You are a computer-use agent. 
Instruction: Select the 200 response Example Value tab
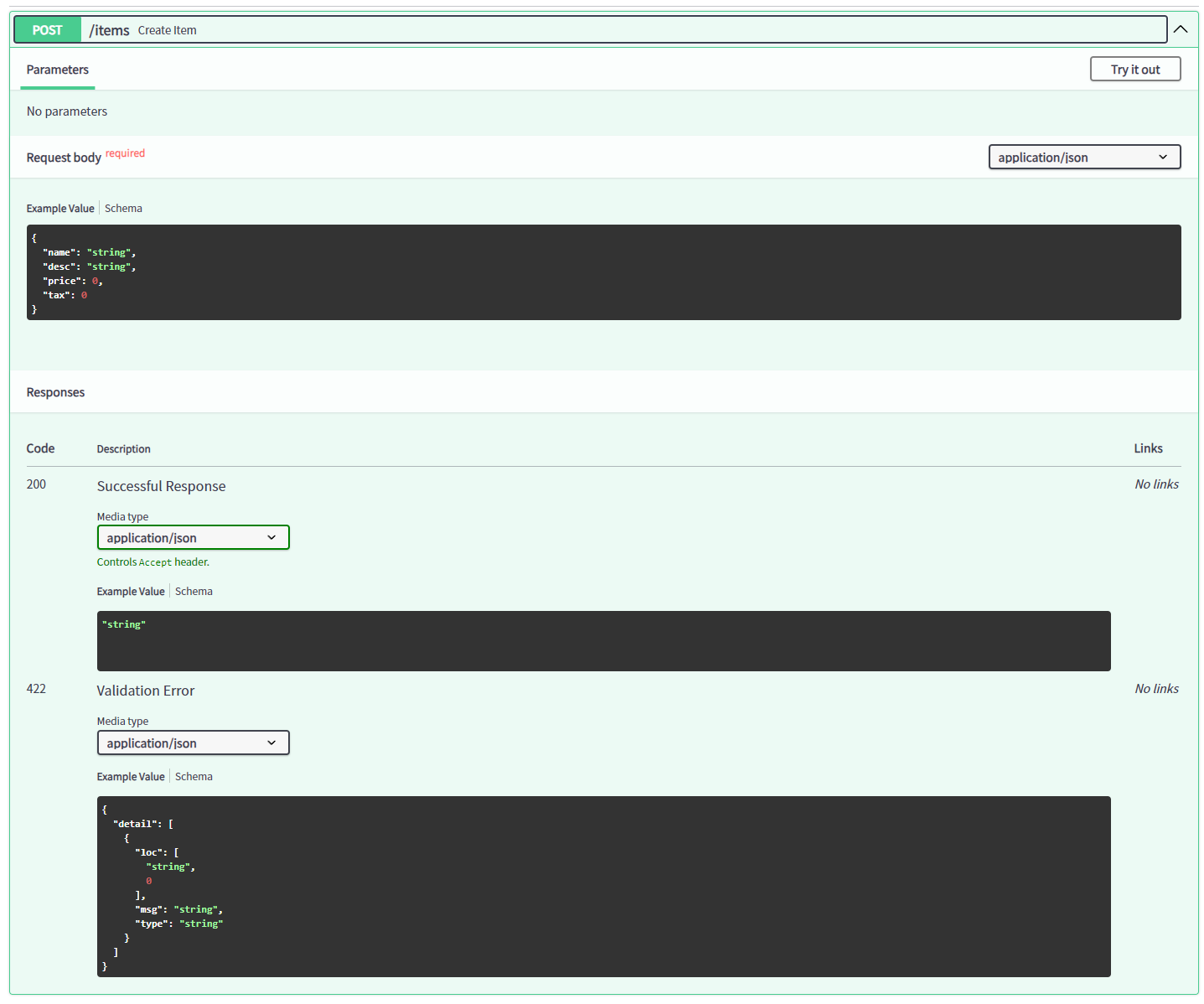(x=131, y=592)
